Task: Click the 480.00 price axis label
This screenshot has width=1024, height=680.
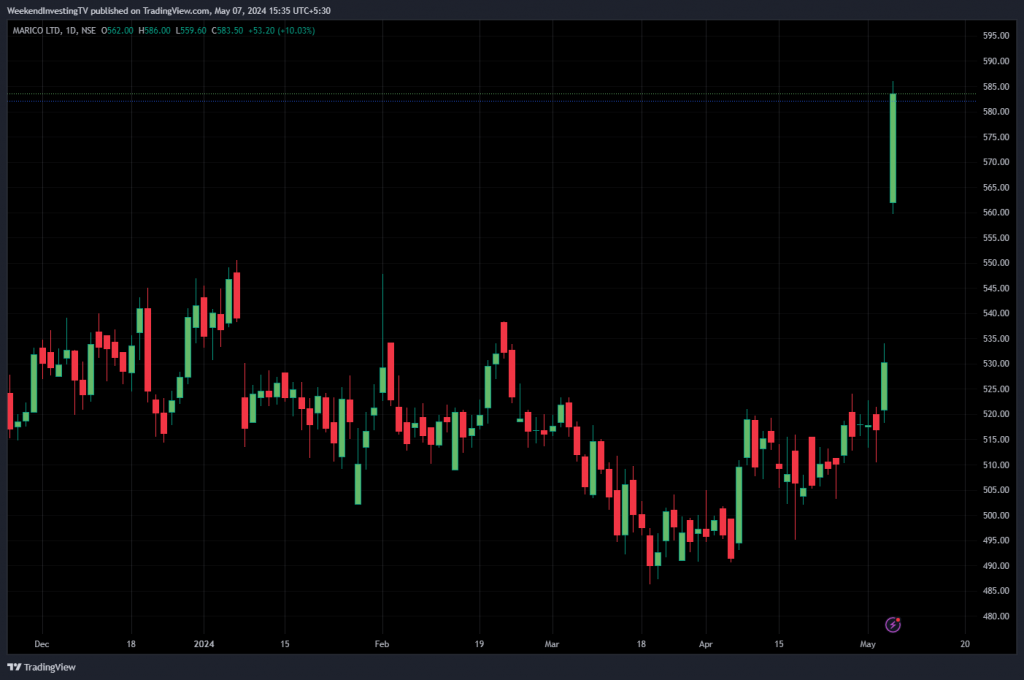Action: click(995, 615)
